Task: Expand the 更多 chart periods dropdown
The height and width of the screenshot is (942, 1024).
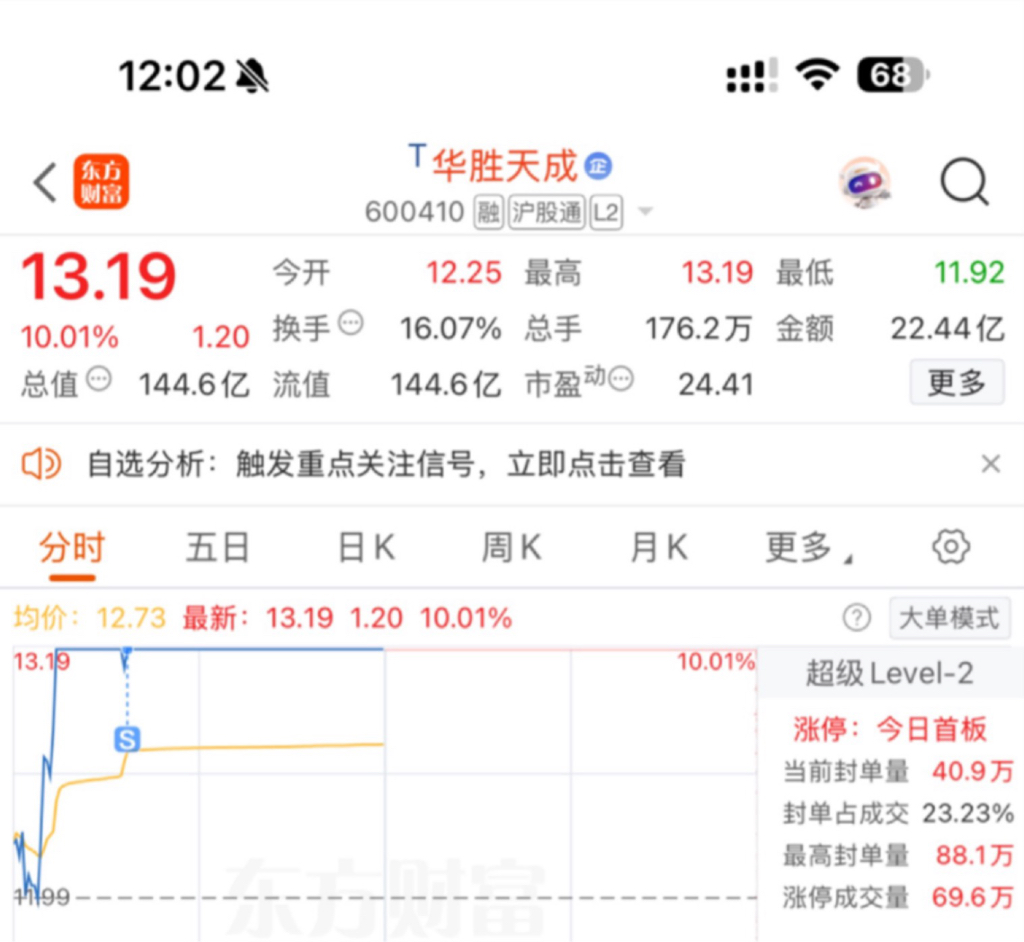Action: tap(809, 547)
